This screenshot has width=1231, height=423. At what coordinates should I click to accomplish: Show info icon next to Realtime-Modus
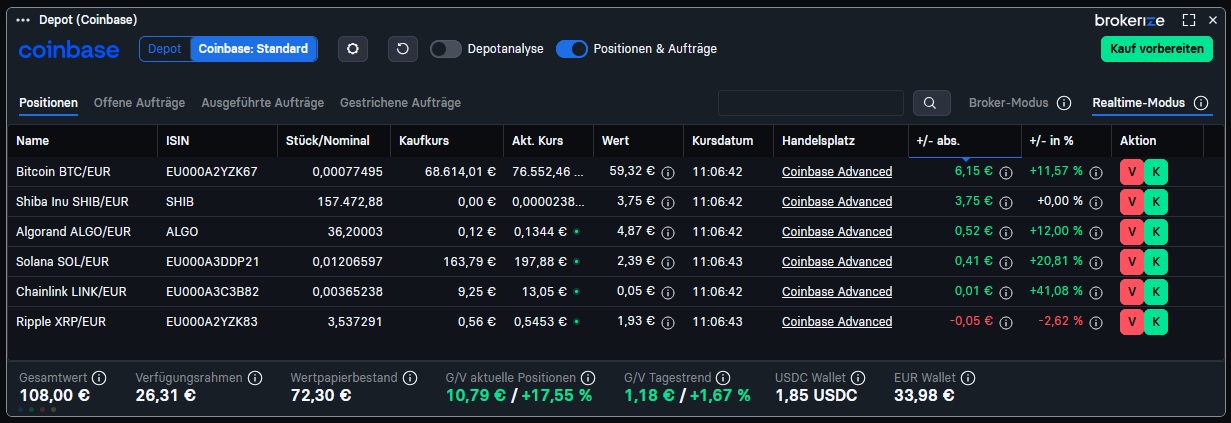[1201, 103]
